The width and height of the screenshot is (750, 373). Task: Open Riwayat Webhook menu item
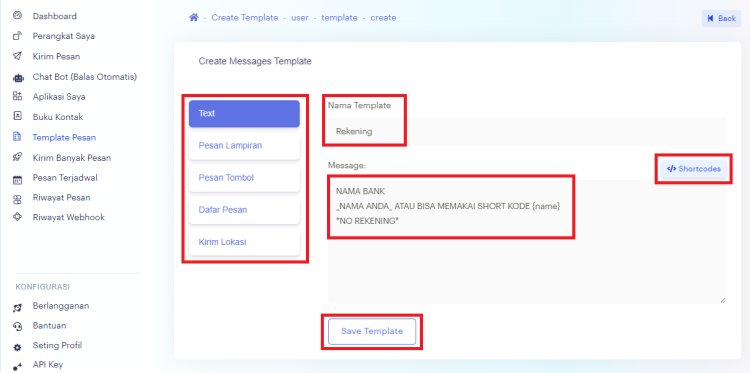pos(68,217)
